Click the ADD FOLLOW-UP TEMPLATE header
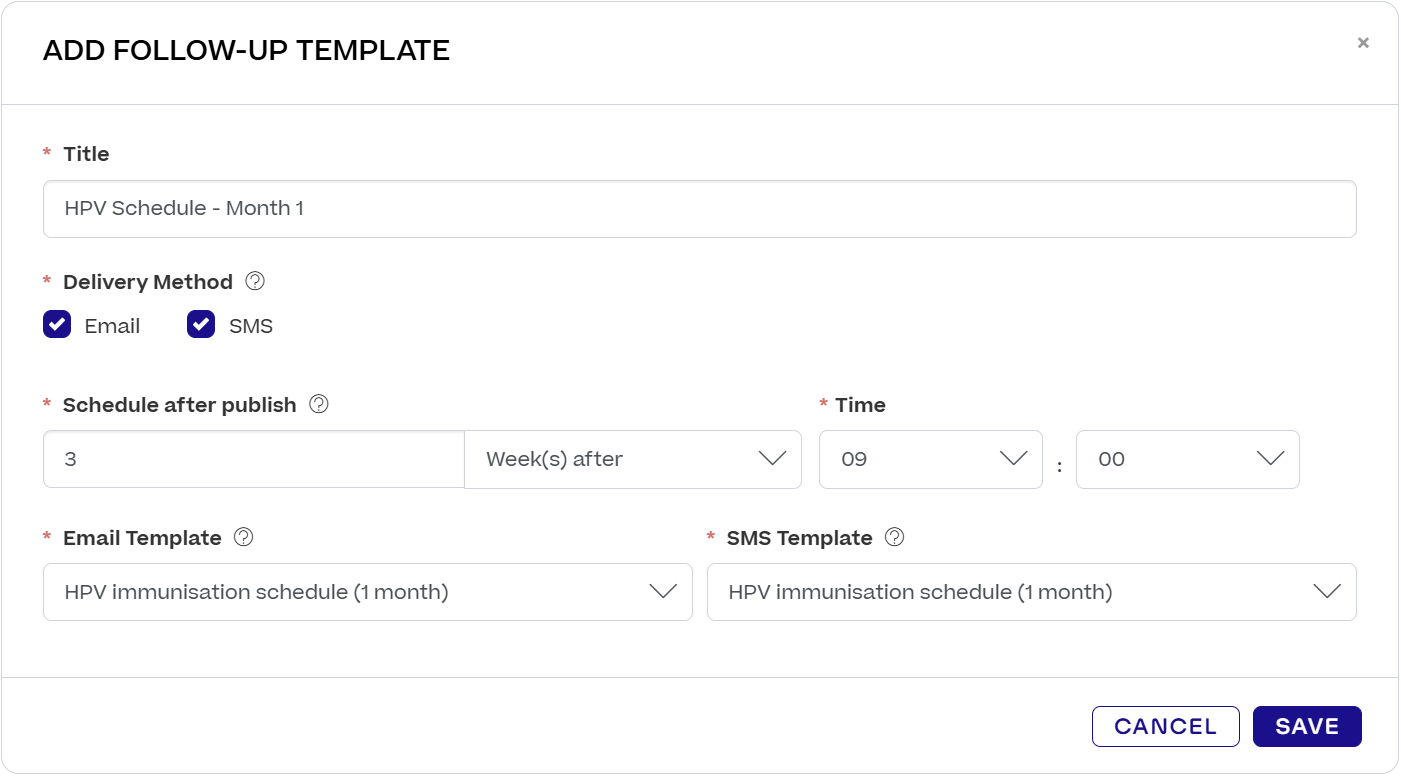This screenshot has width=1401, height=776. [245, 49]
